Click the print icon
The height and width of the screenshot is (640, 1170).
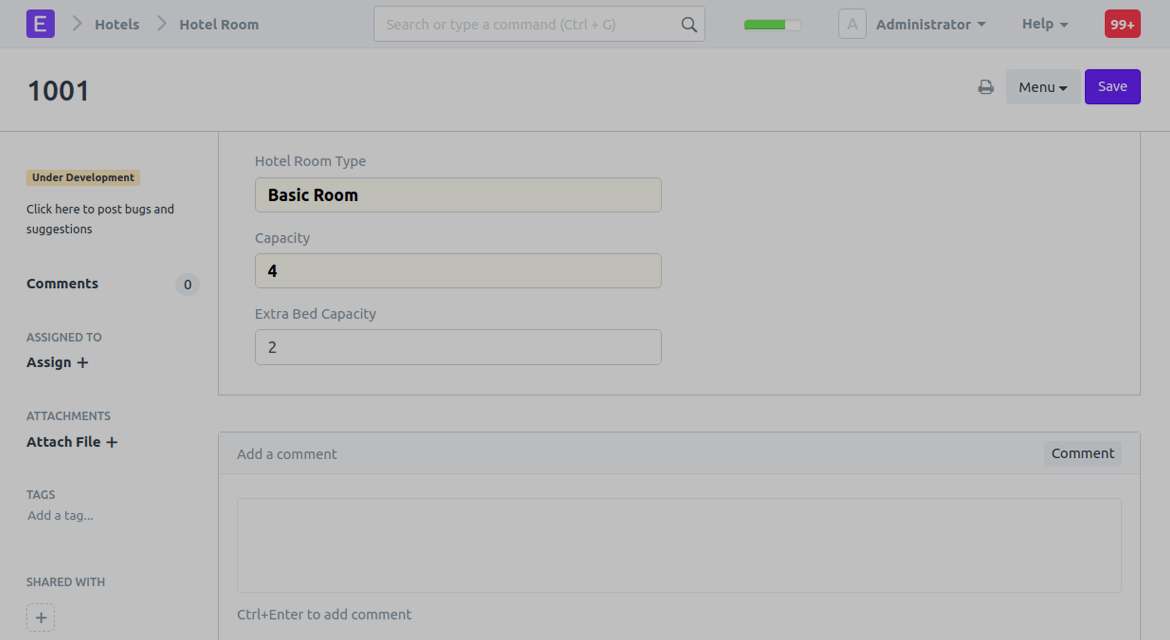(x=986, y=87)
